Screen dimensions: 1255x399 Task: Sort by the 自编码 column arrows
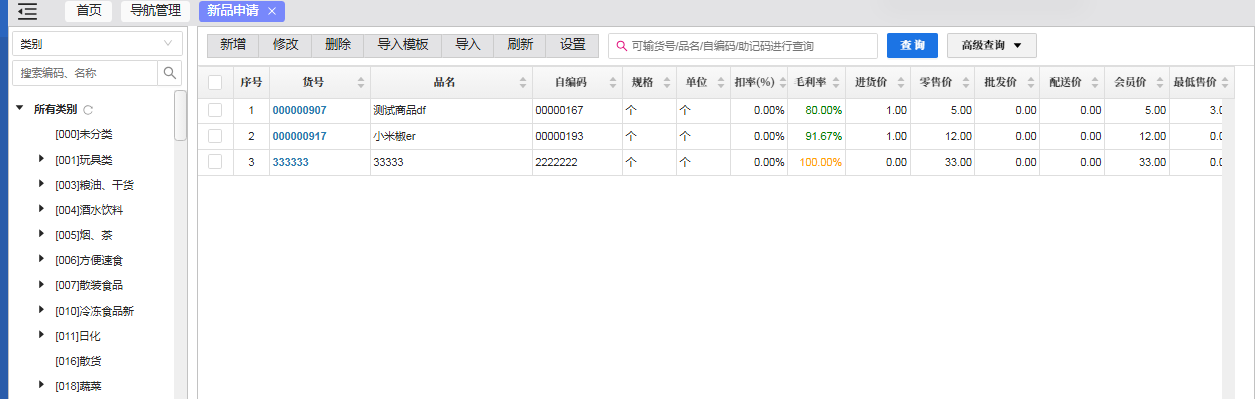pos(614,83)
